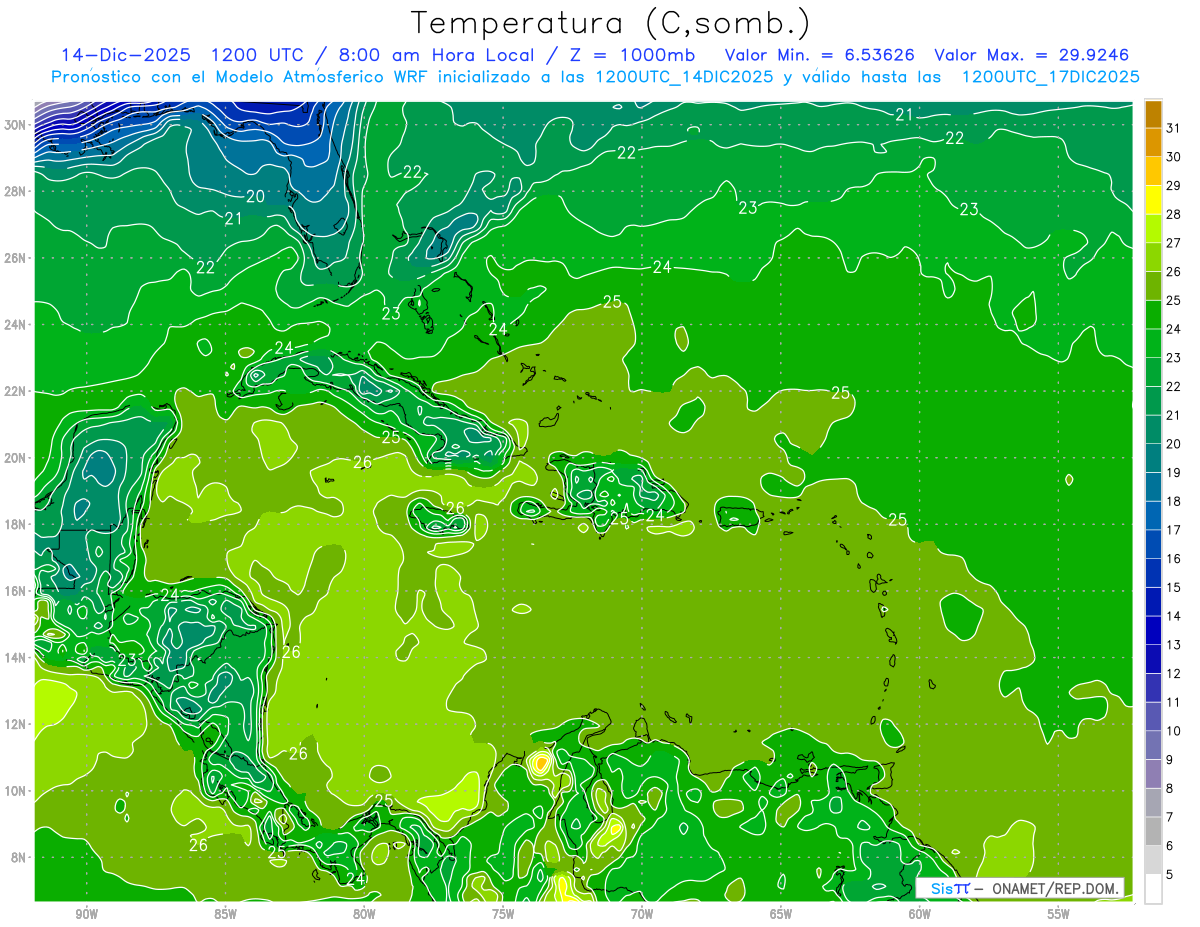
Task: Select the white swatch at the legend bottom
Action: pyautogui.click(x=1153, y=889)
